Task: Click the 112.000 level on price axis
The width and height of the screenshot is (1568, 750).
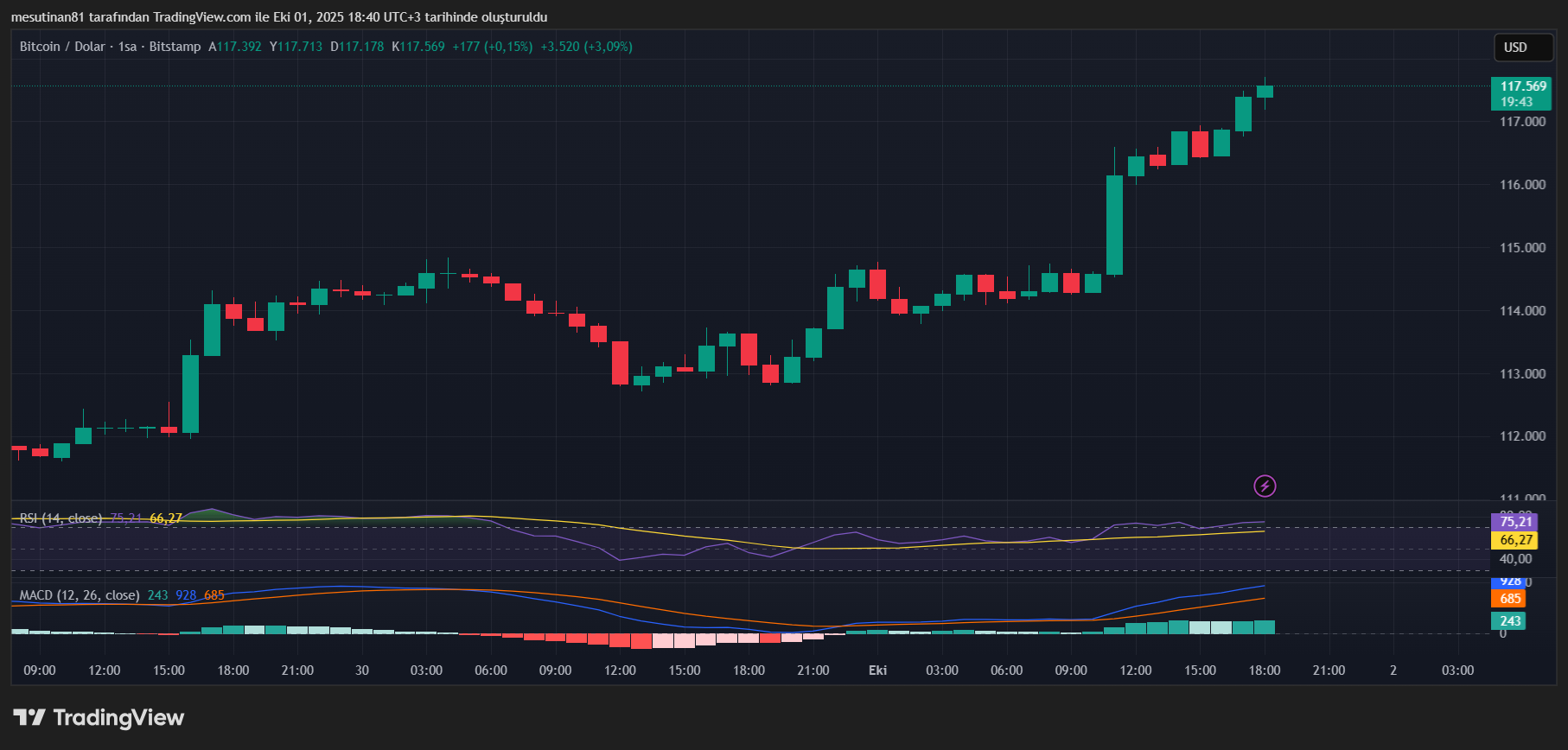Action: pos(1522,436)
